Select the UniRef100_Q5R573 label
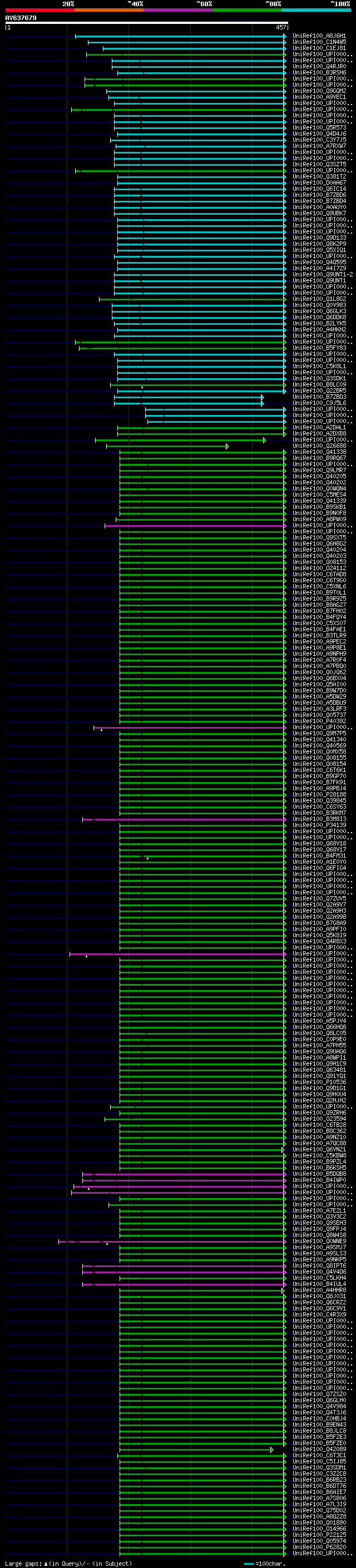 click(x=319, y=128)
